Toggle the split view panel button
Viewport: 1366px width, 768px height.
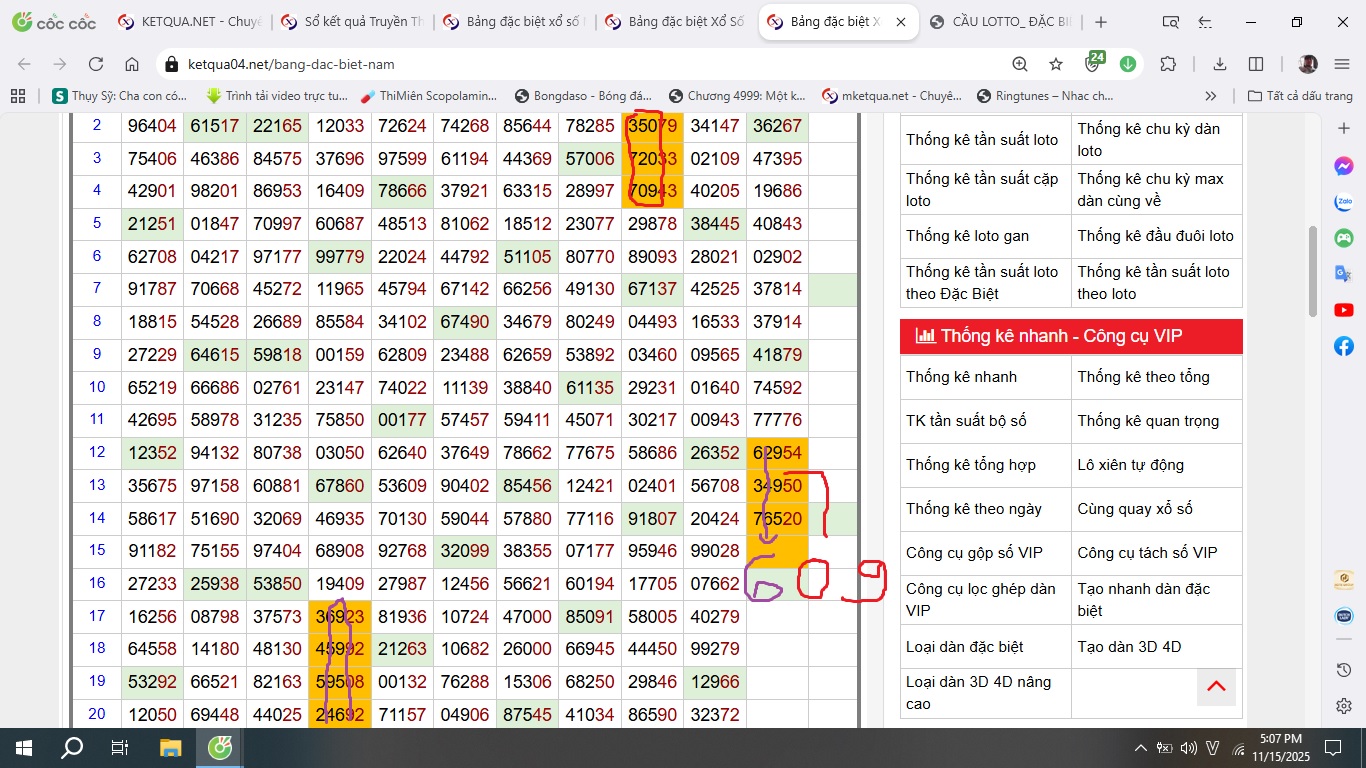coord(1171,22)
